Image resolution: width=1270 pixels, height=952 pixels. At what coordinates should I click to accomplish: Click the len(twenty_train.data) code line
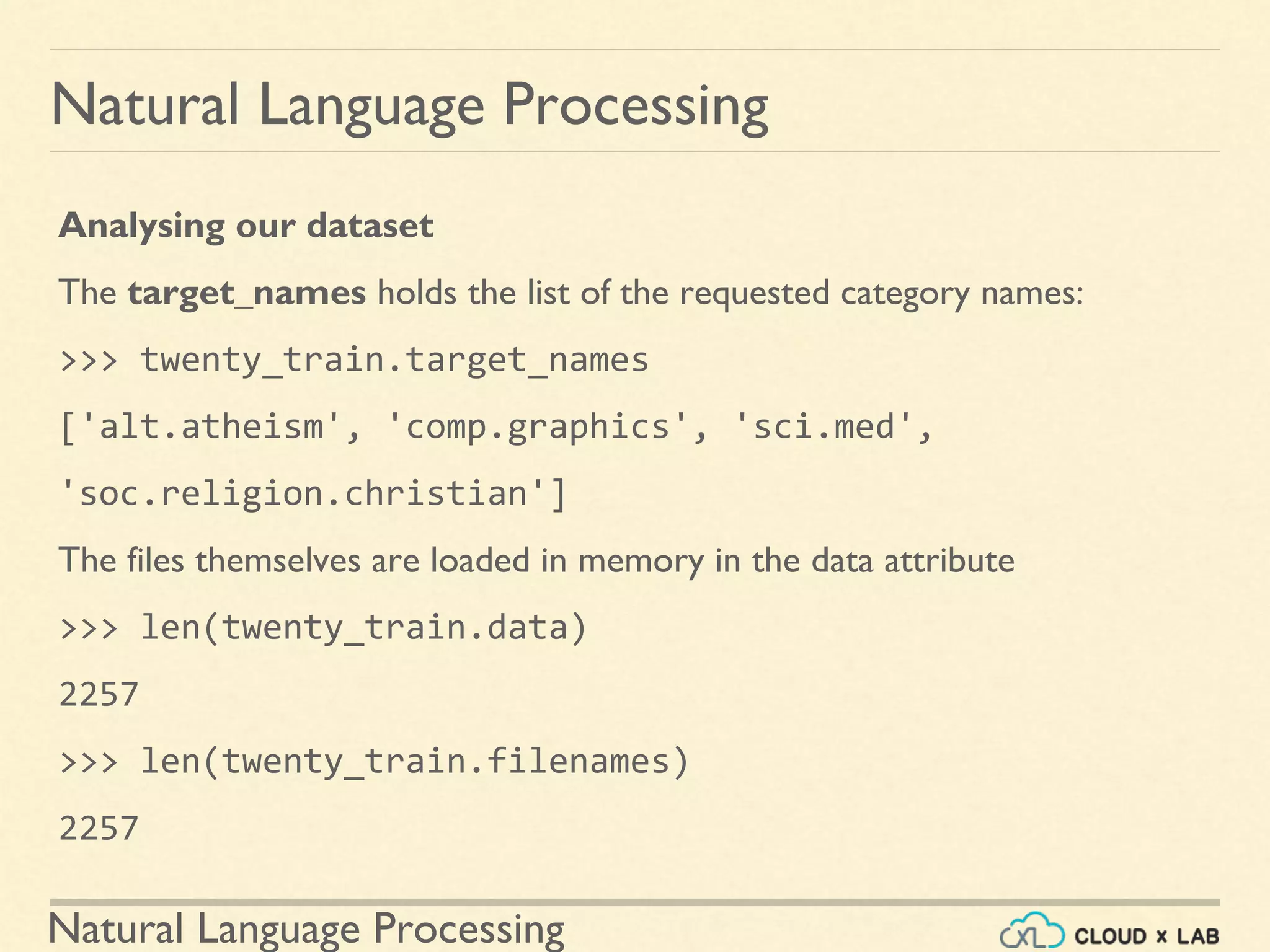[363, 627]
